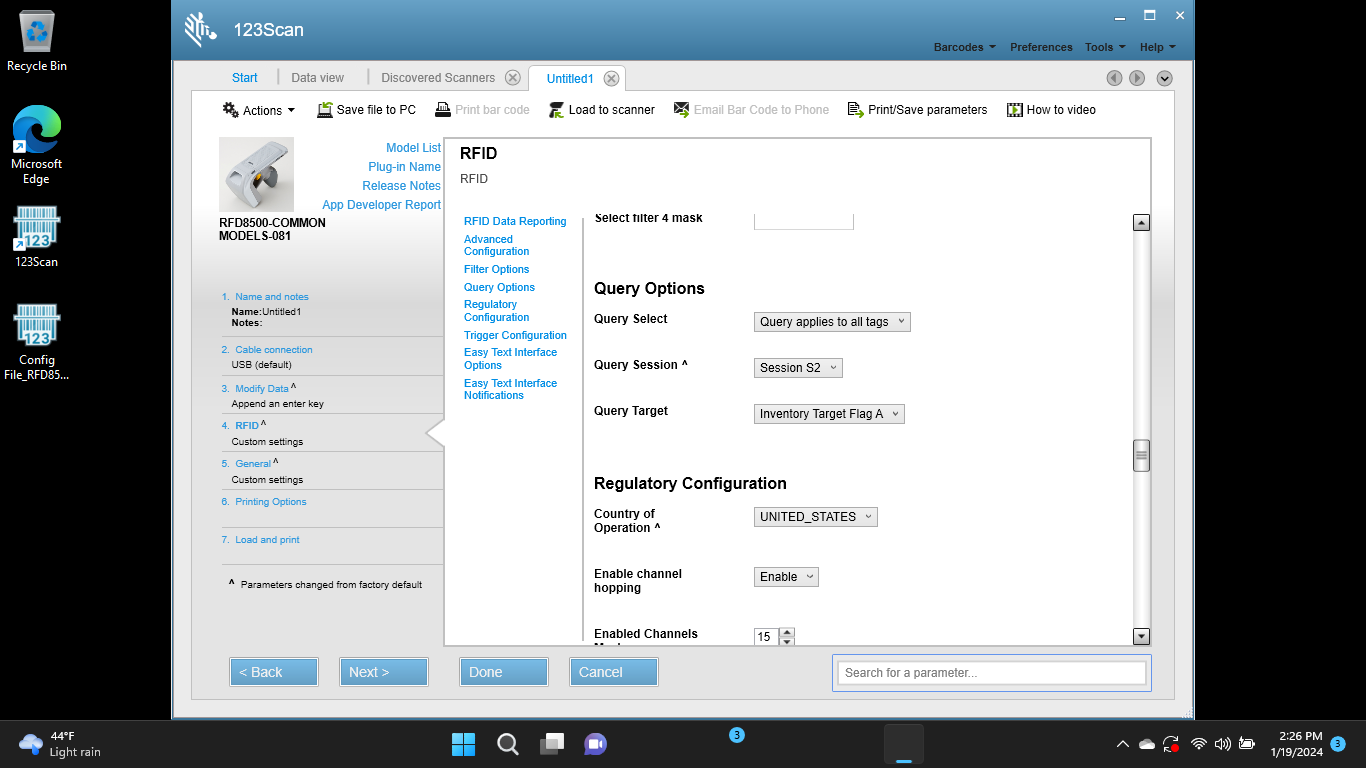The width and height of the screenshot is (1366, 768).
Task: Open the Country of Operation dropdown
Action: (815, 517)
